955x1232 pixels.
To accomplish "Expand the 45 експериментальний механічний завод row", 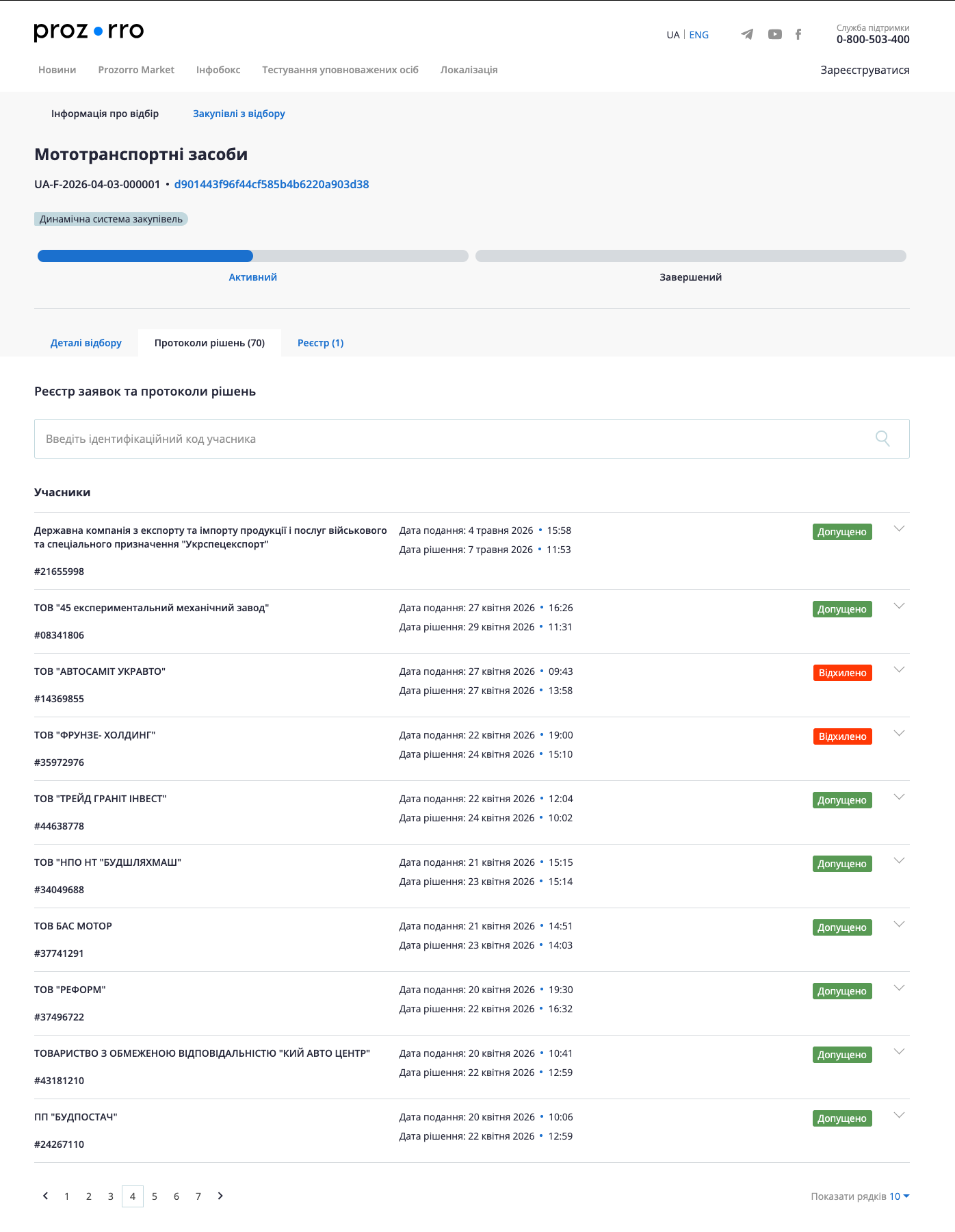I will pyautogui.click(x=900, y=606).
